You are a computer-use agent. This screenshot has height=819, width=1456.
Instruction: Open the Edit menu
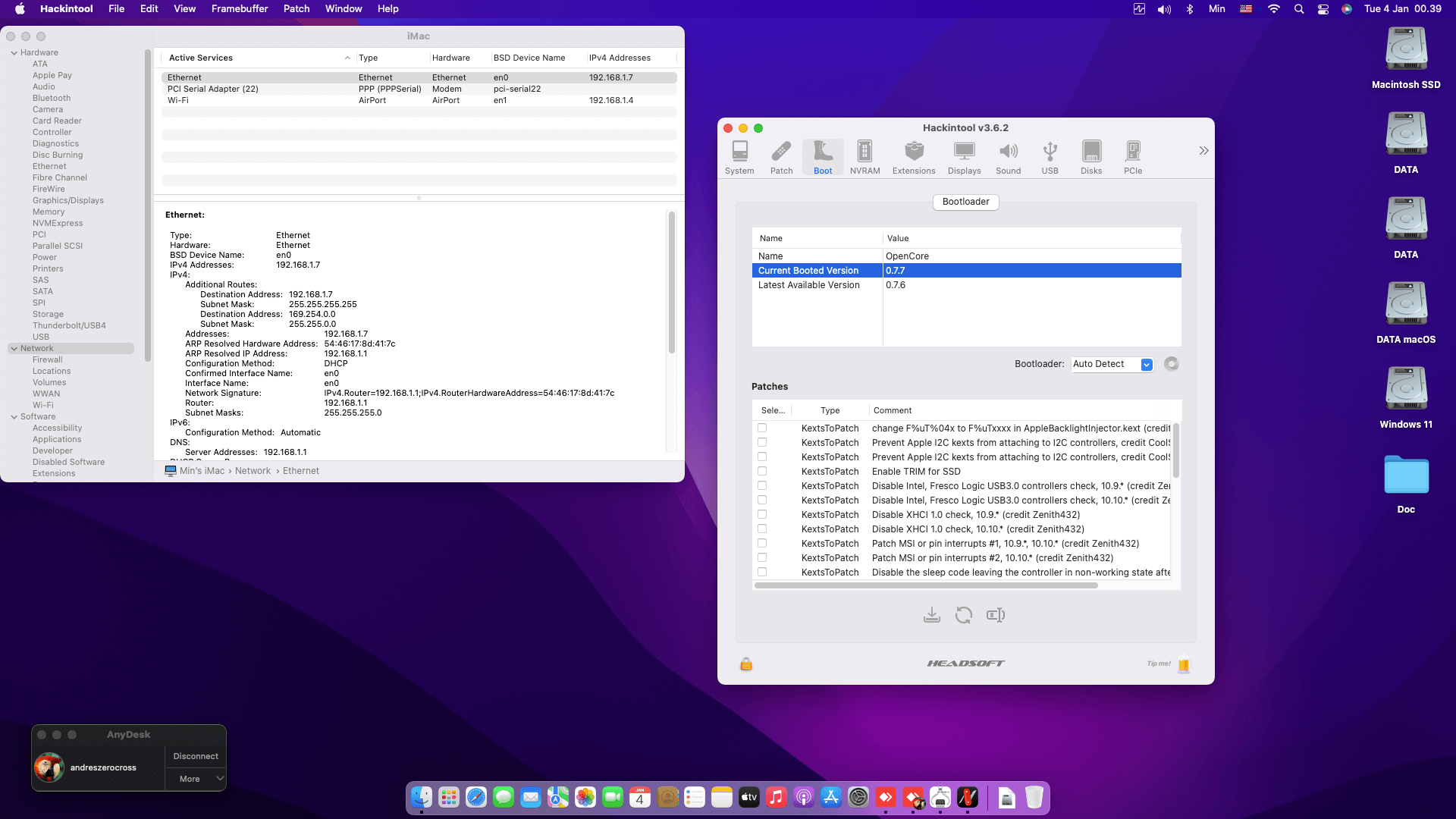[149, 9]
